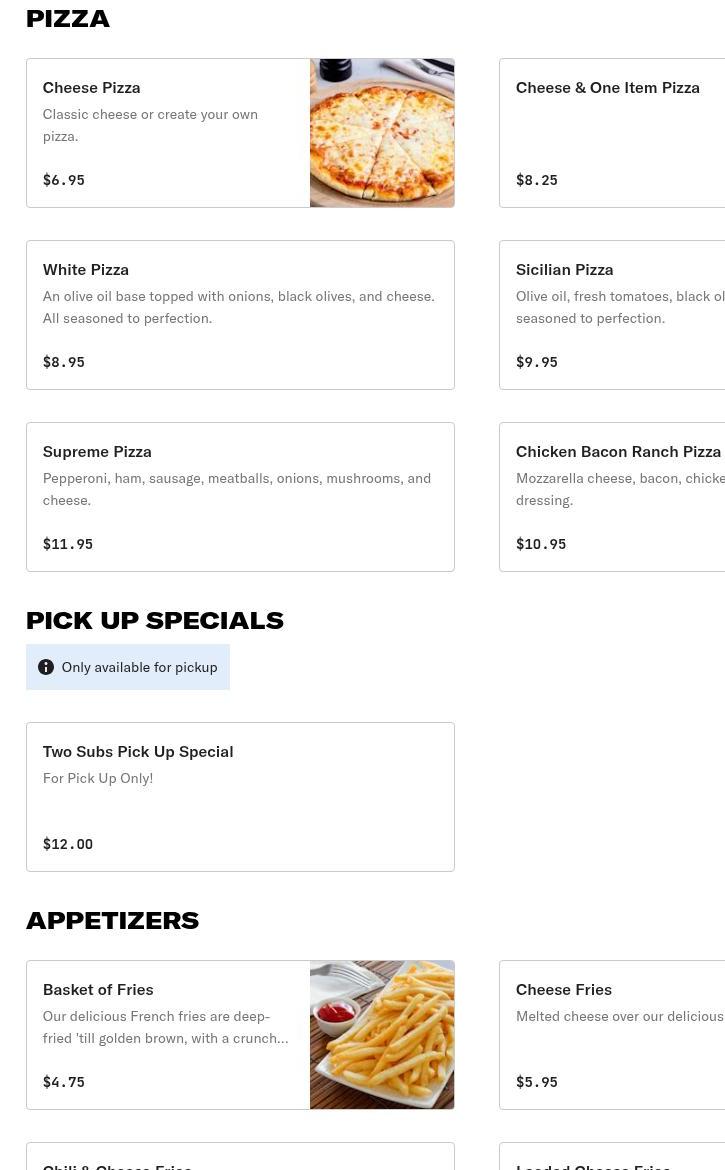The height and width of the screenshot is (1170, 725).
Task: Click the 'Only available for pickup' notice
Action: tap(139, 667)
